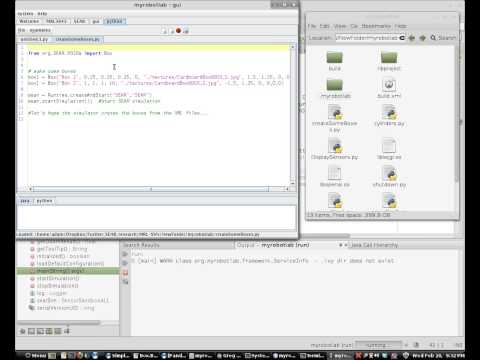The width and height of the screenshot is (480, 360).
Task: Switch to the python tab
Action: [x=115, y=21]
